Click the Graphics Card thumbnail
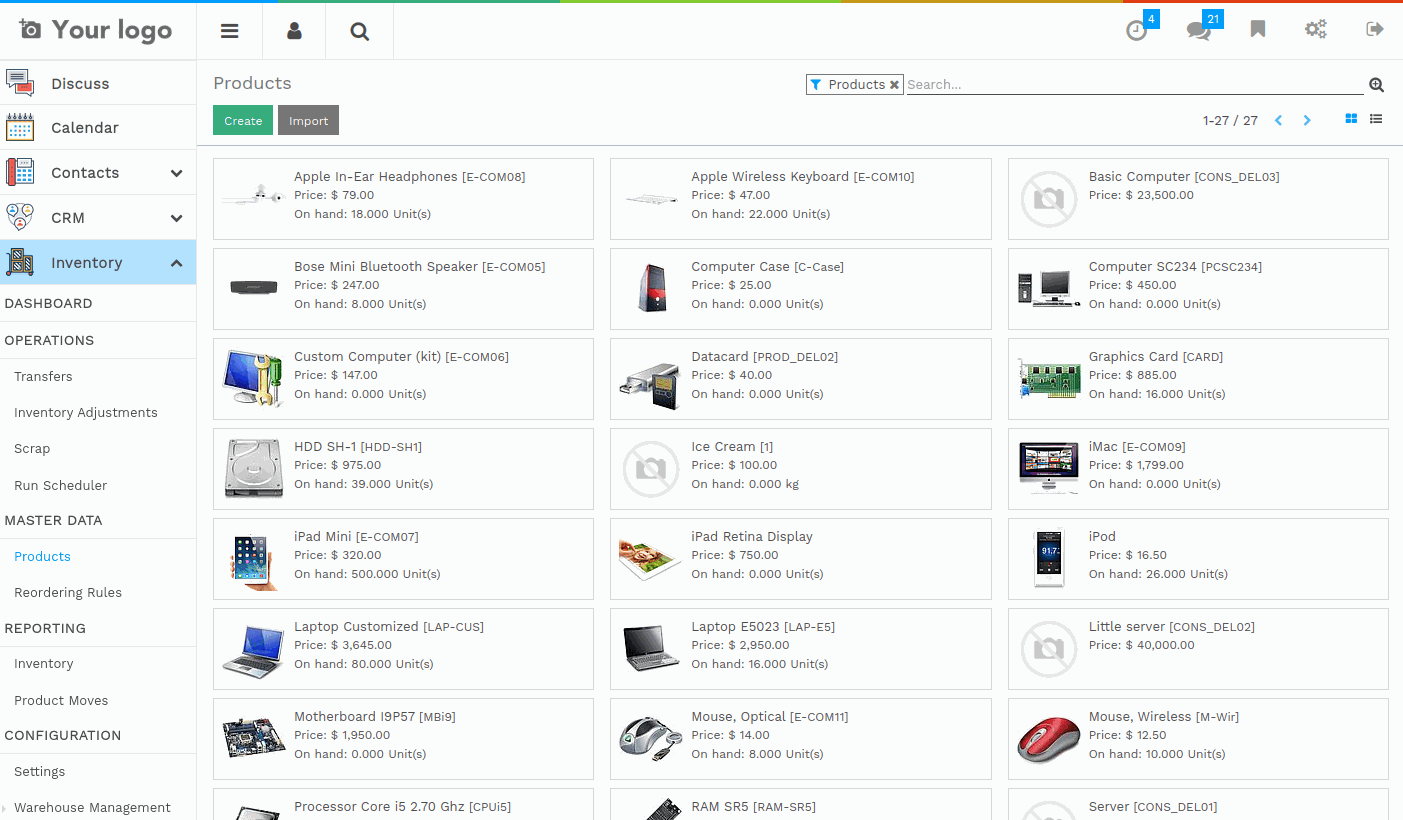The image size is (1403, 820). coord(1049,380)
